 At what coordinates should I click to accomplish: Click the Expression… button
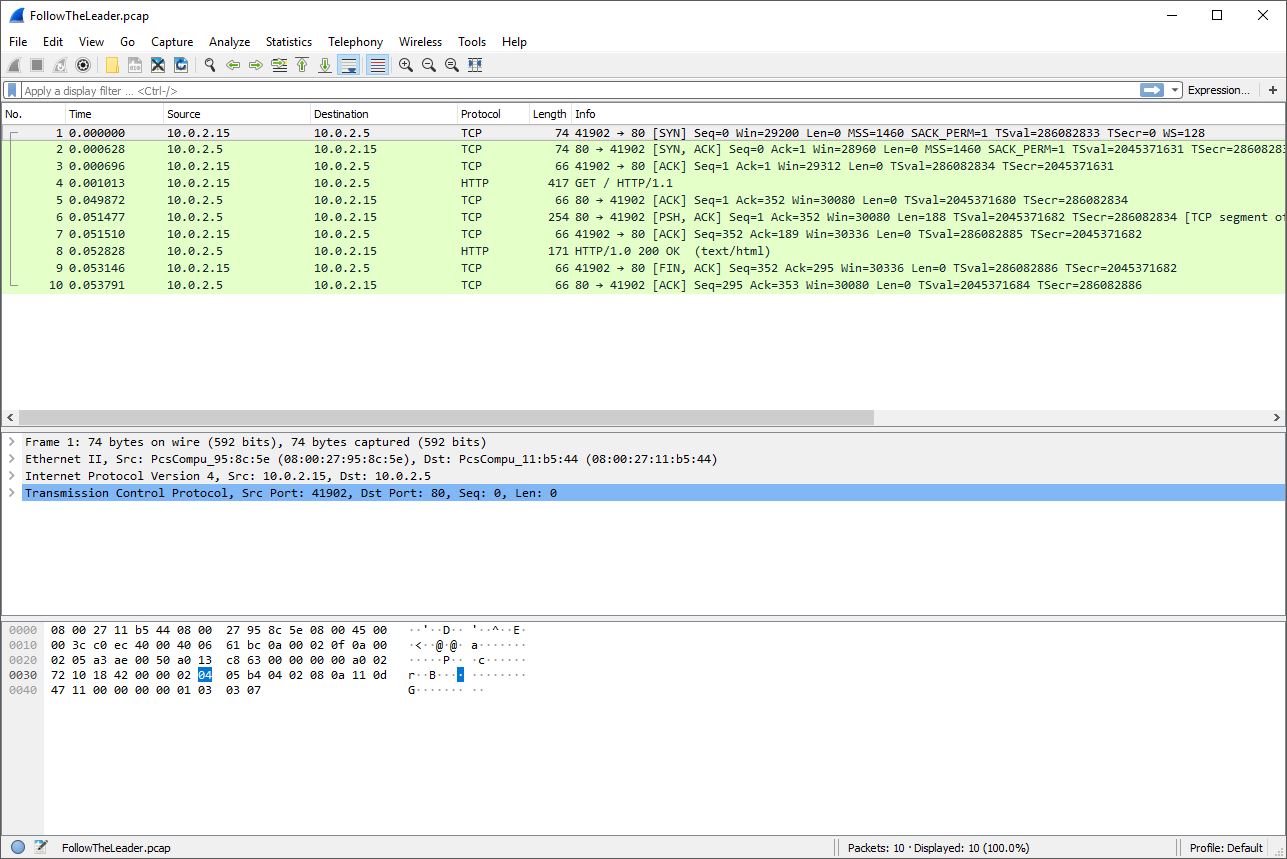[x=1218, y=90]
